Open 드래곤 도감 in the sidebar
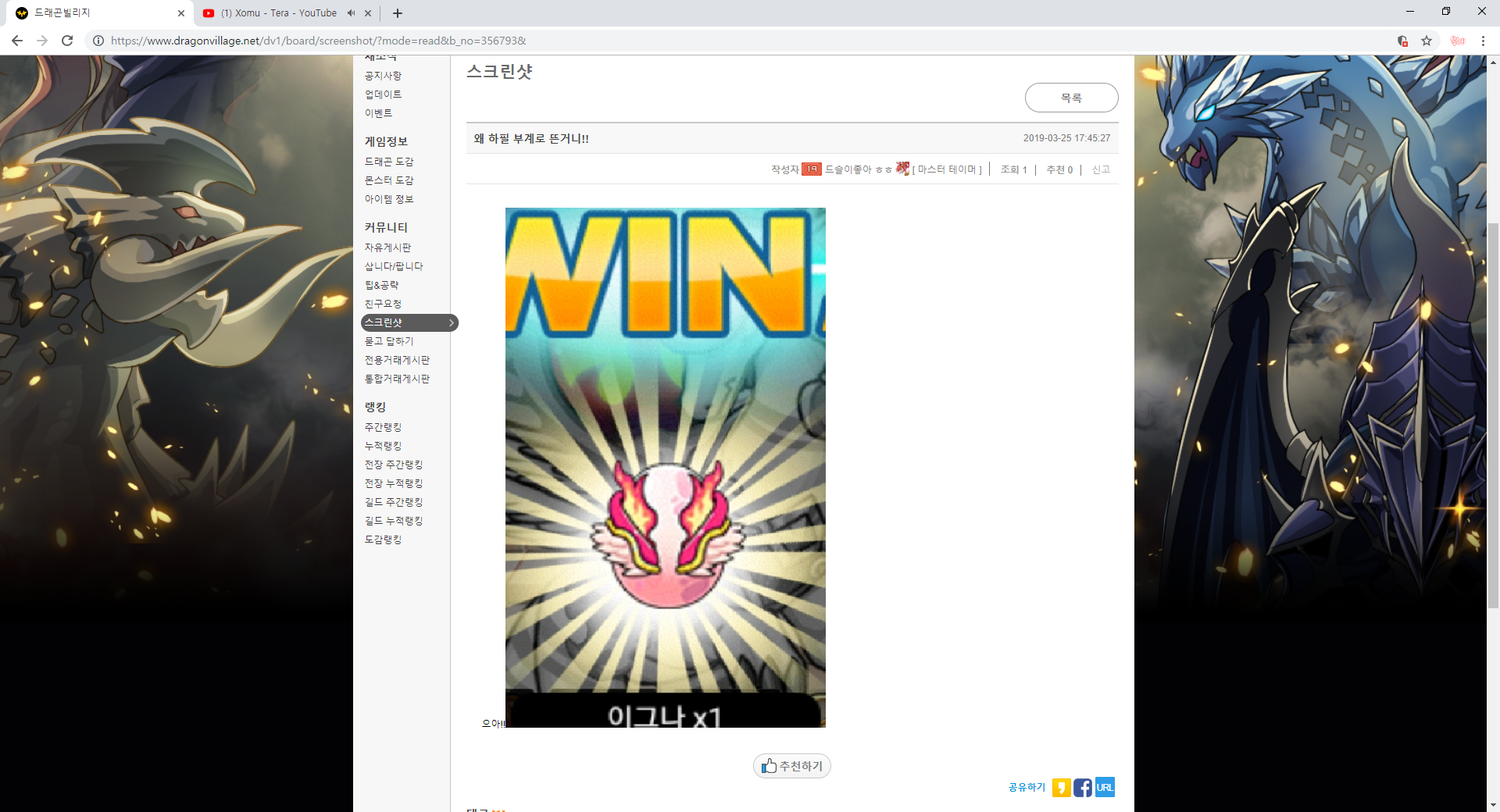 (x=389, y=162)
